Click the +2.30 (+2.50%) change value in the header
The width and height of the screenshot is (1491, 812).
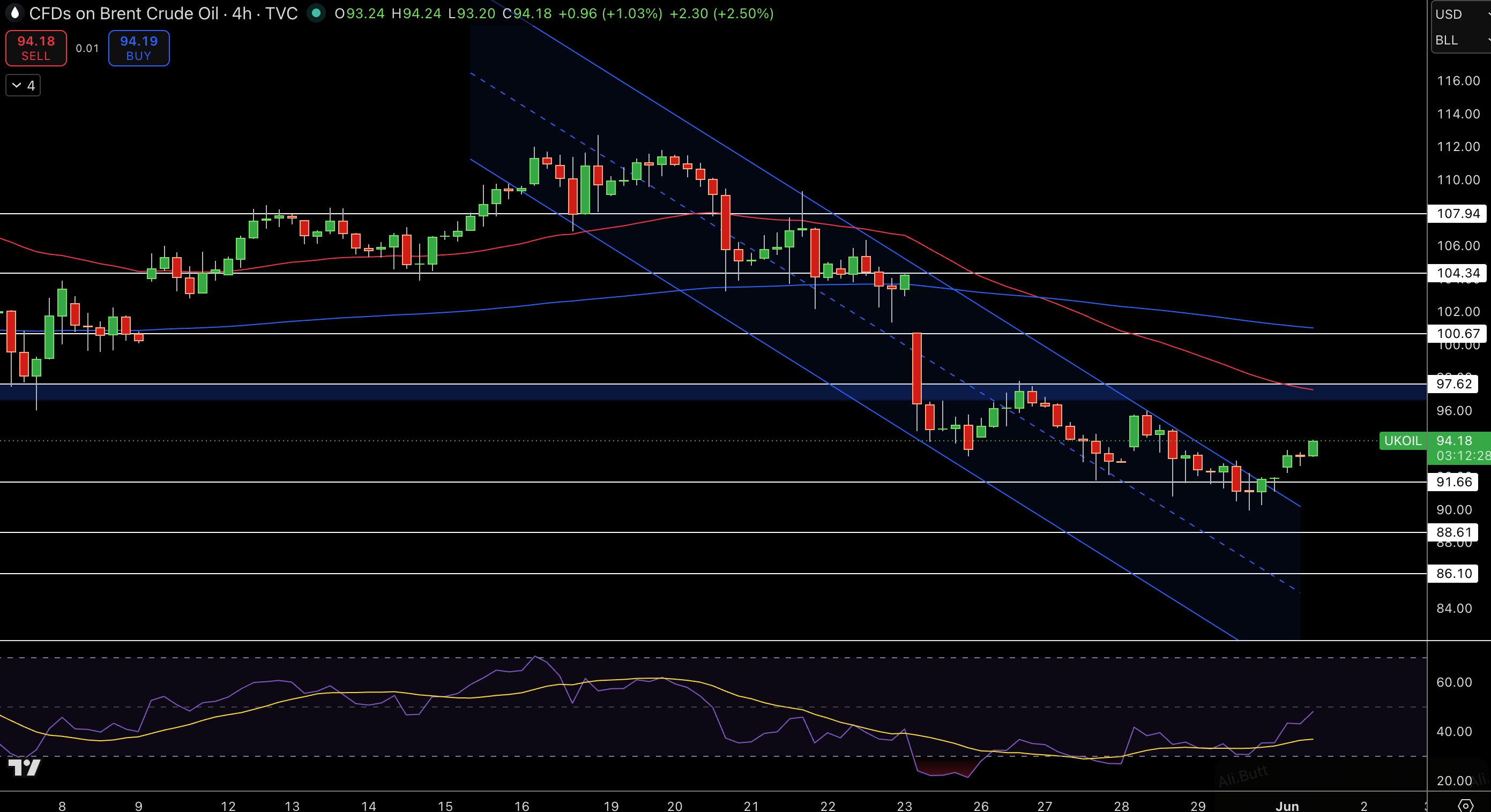722,13
